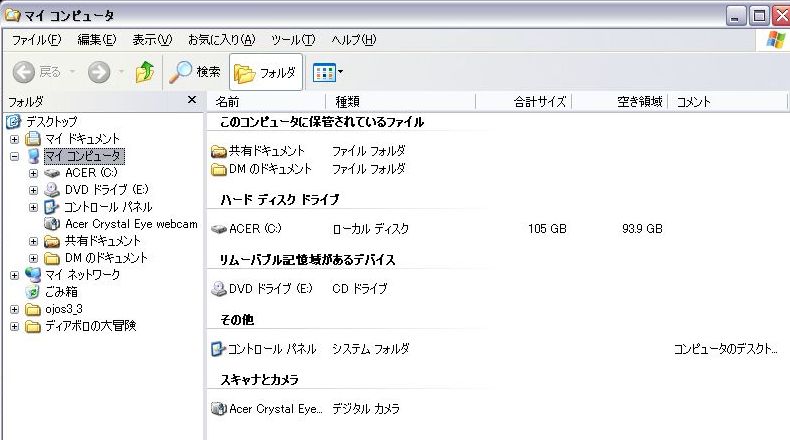Close the フォルダ side pane
This screenshot has width=790, height=440.
click(192, 100)
